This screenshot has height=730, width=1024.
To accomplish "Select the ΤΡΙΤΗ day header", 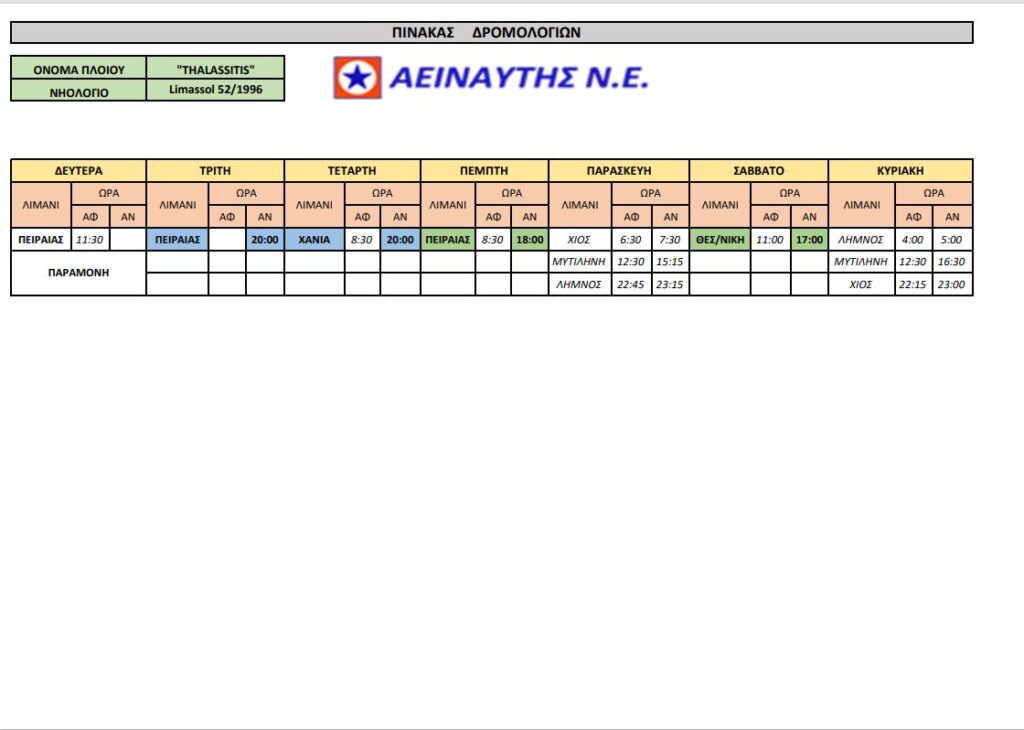I will tap(215, 171).
